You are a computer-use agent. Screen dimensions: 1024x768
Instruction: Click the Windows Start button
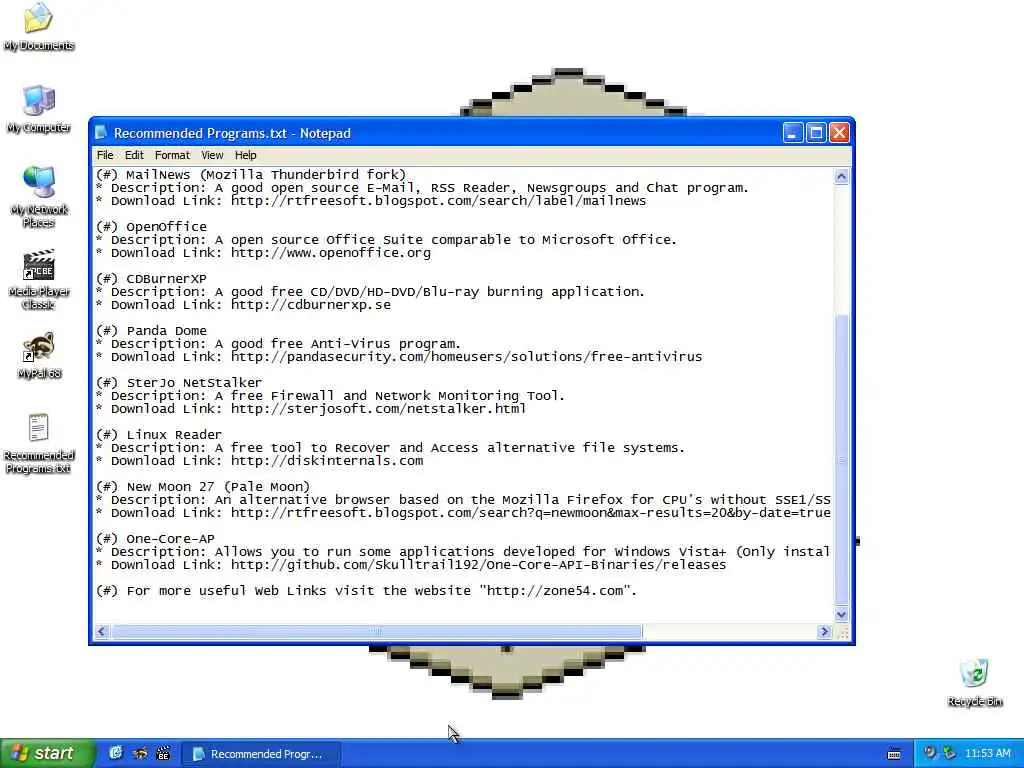pos(48,753)
